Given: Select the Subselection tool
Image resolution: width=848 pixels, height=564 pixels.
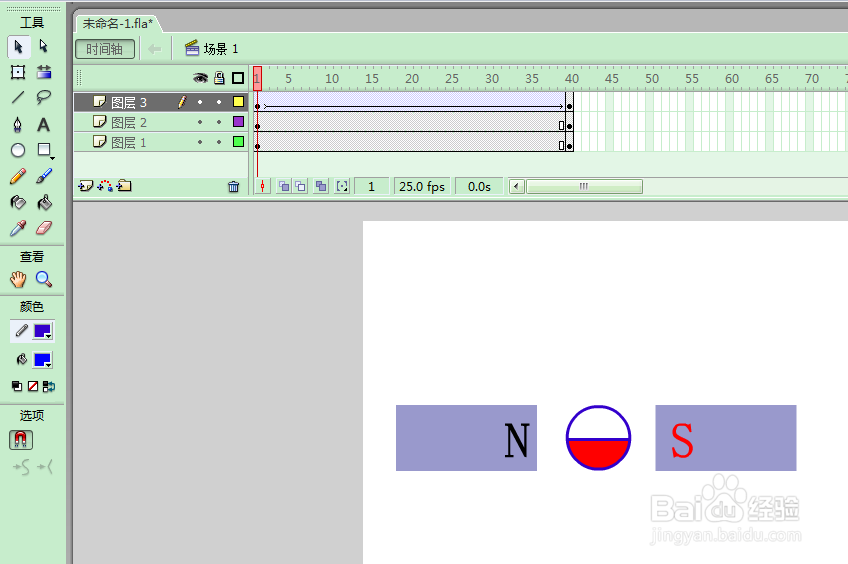Looking at the screenshot, I should 44,47.
